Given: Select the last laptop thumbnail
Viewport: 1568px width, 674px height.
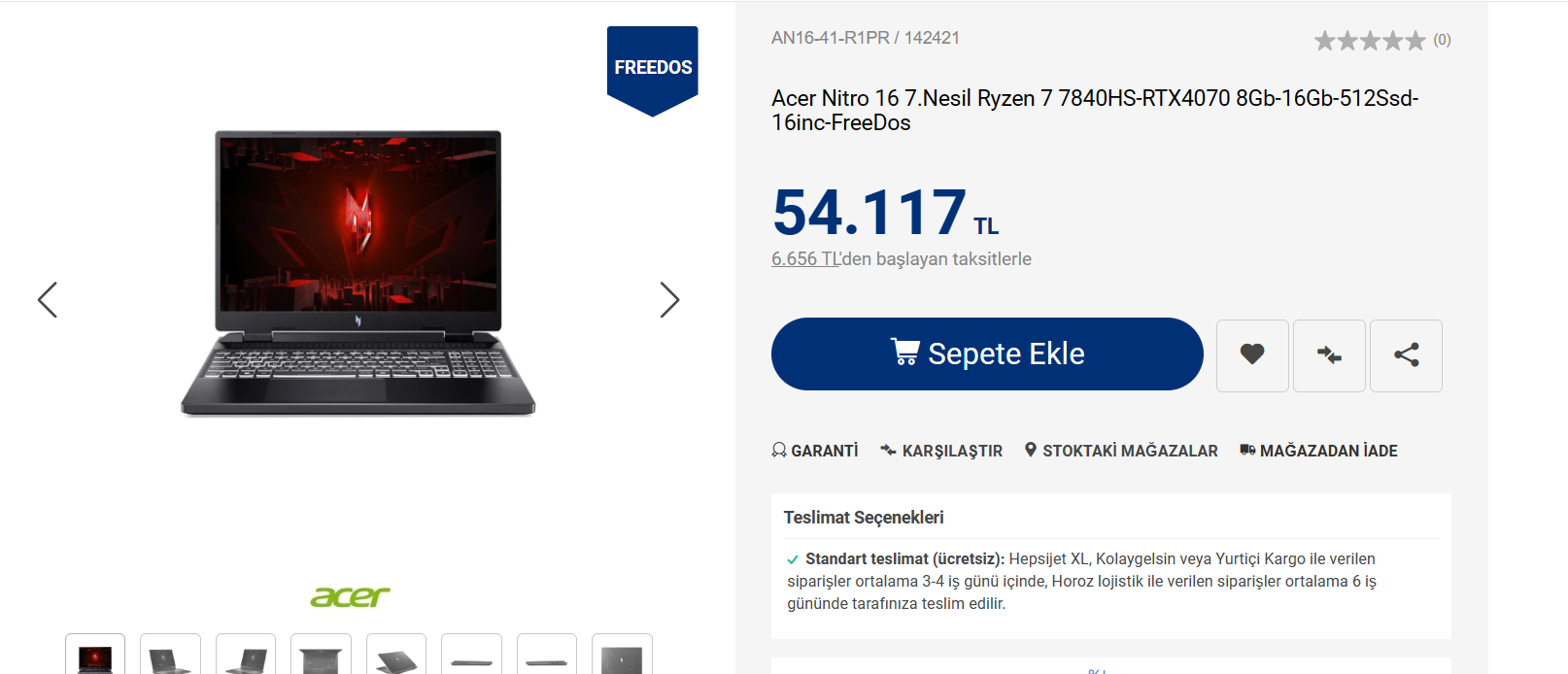Looking at the screenshot, I should pos(622,654).
